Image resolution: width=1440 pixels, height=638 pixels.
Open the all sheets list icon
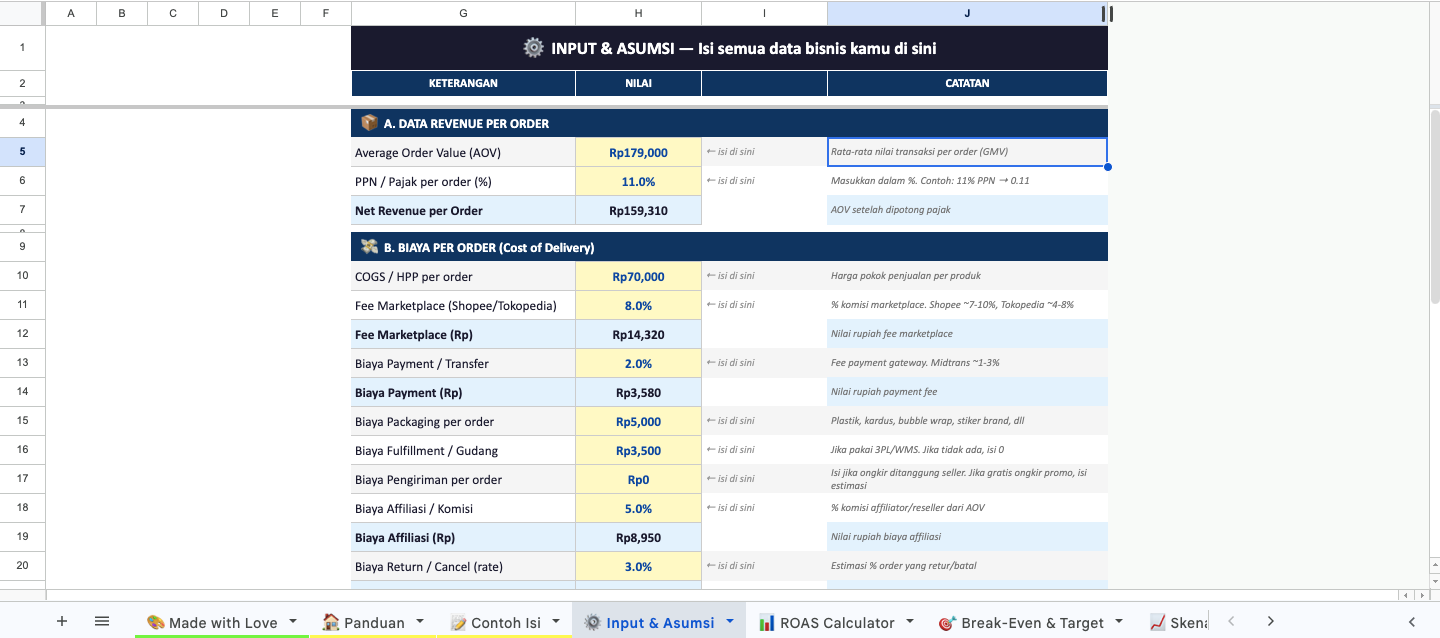102,621
